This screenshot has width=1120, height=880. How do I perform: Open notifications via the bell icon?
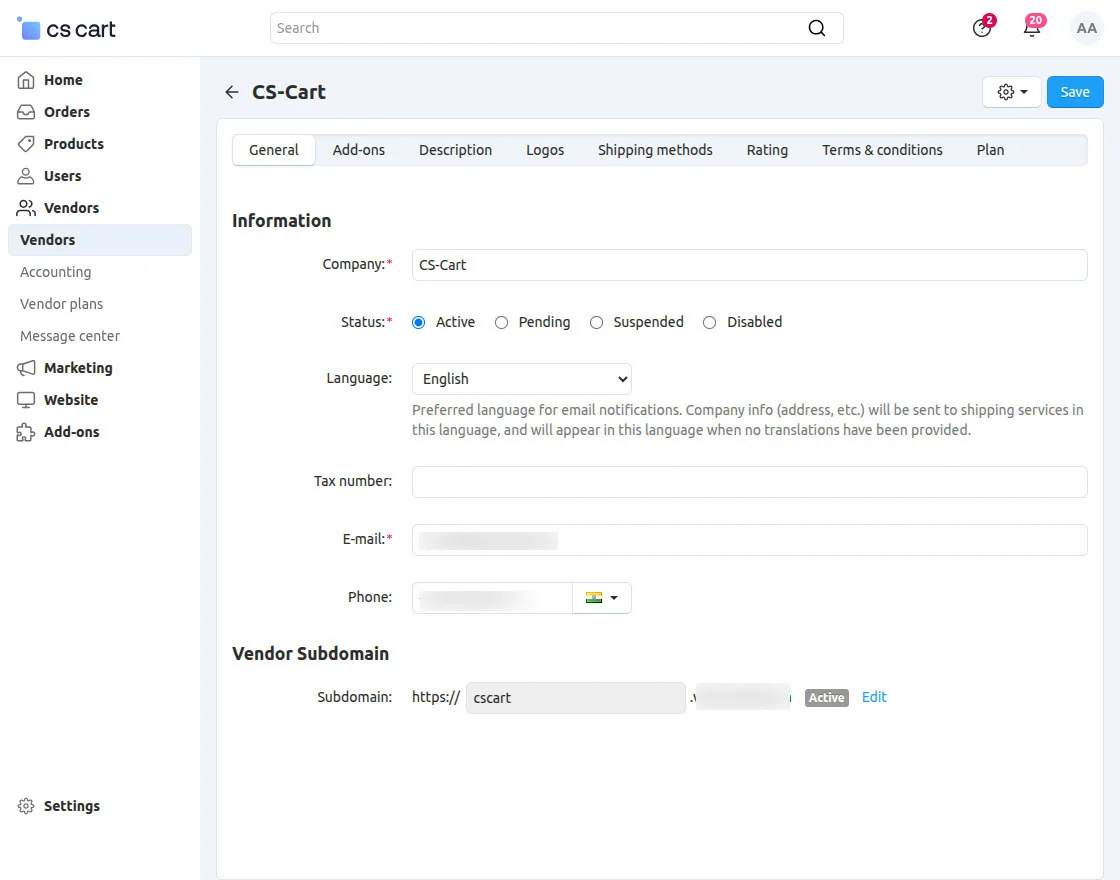1032,28
